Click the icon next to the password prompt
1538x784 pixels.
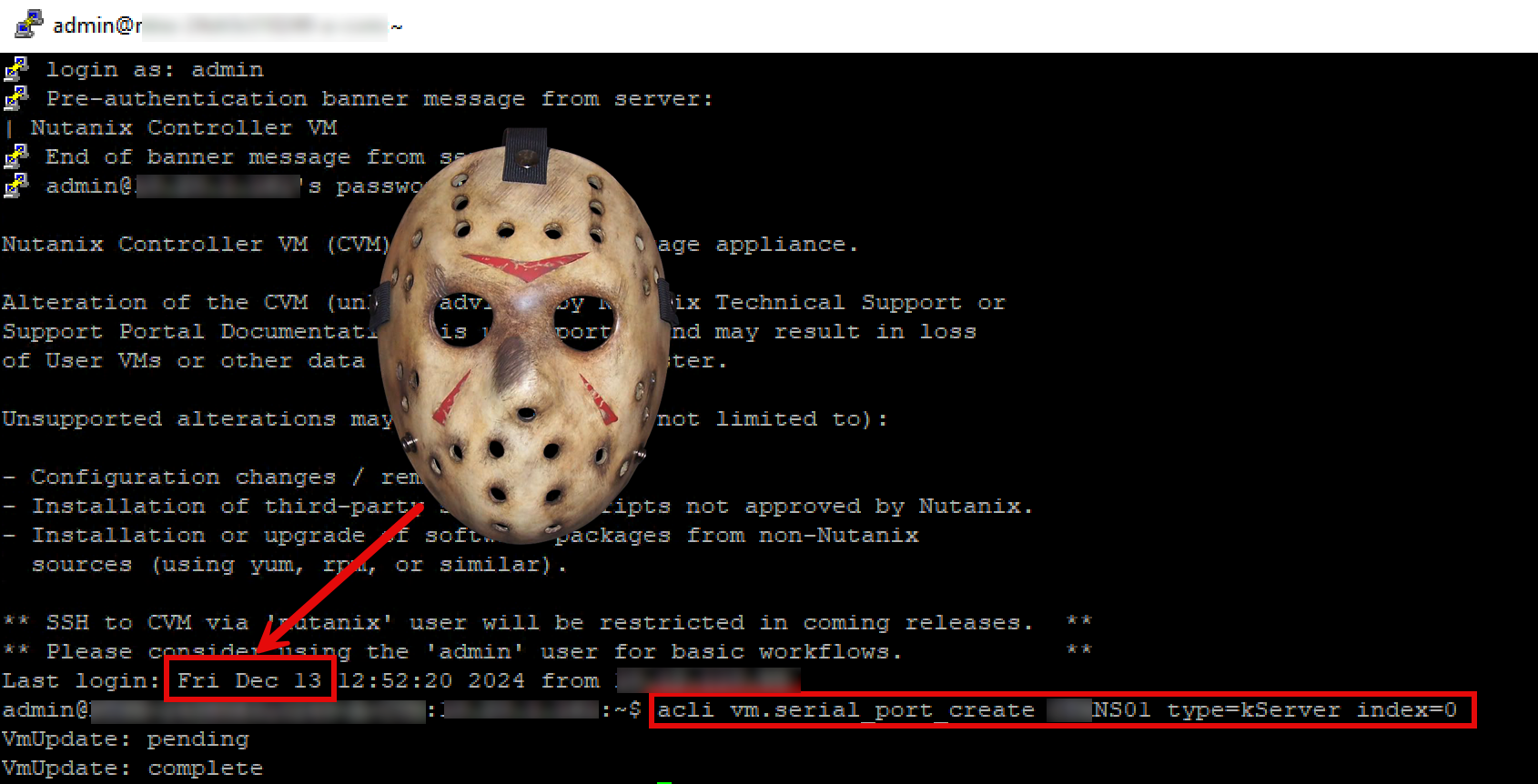(15, 186)
